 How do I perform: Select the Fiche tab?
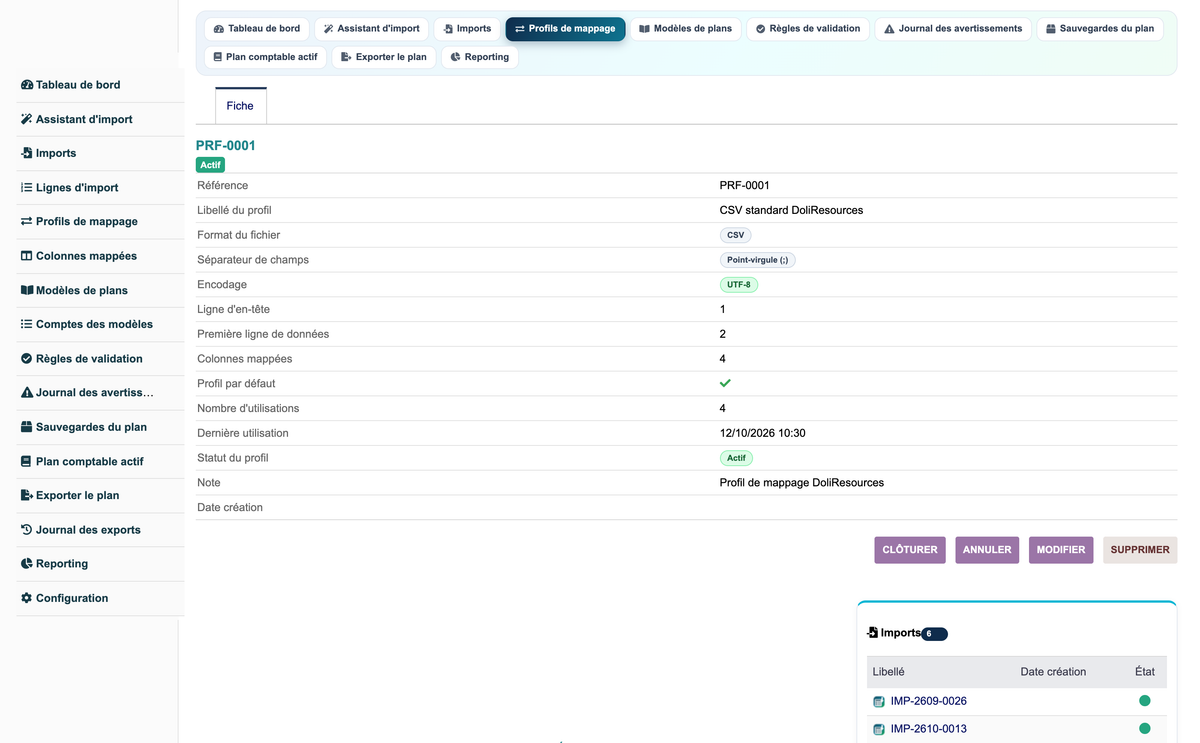click(x=240, y=106)
